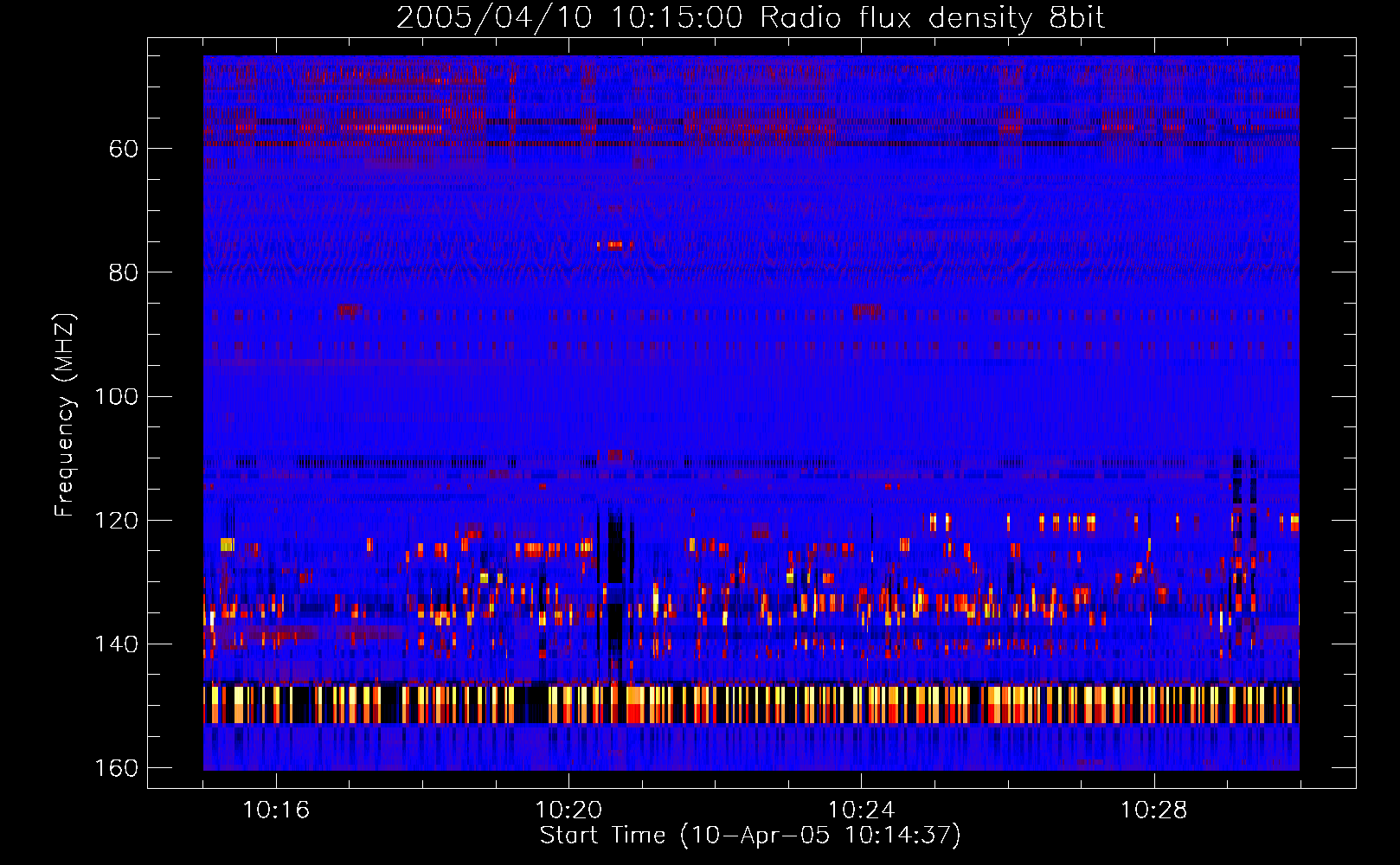
Task: Click the plot title '2005/04/10 10:15:00 Radio flux density 8bit'
Action: point(750,17)
